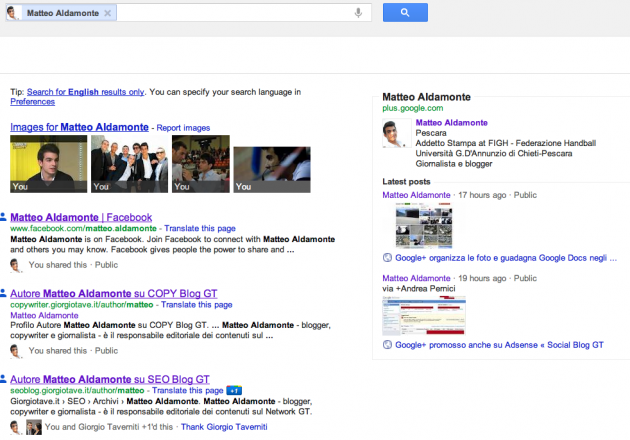Click 'via +Andrea Pernici' text
The width and height of the screenshot is (630, 440).
(419, 289)
